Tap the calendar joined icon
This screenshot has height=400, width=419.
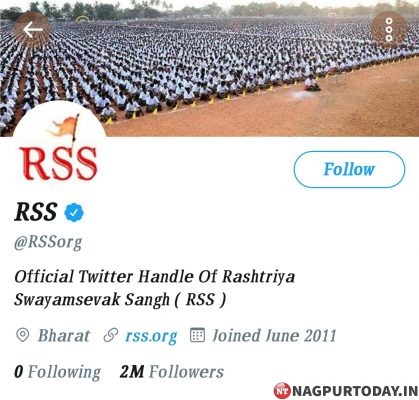tap(197, 335)
